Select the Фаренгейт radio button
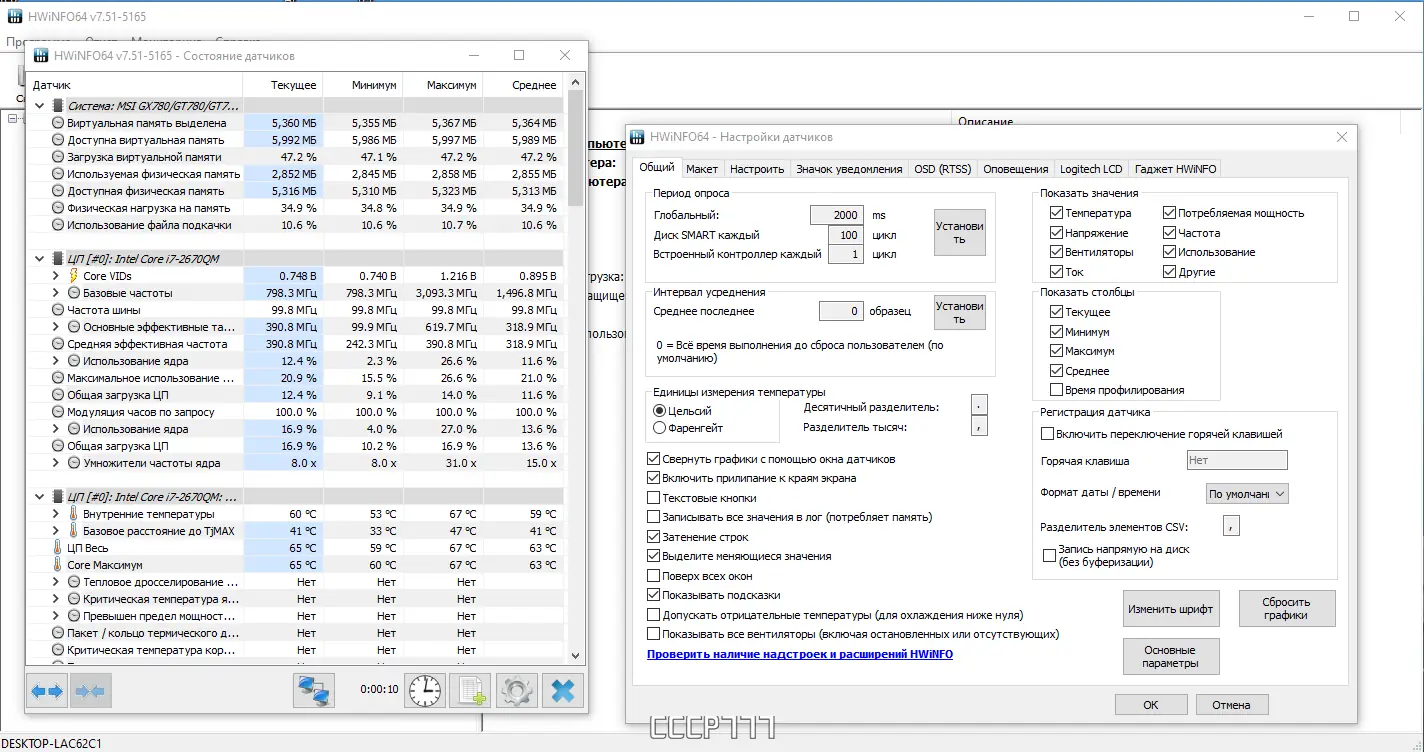1424x752 pixels. (x=659, y=428)
